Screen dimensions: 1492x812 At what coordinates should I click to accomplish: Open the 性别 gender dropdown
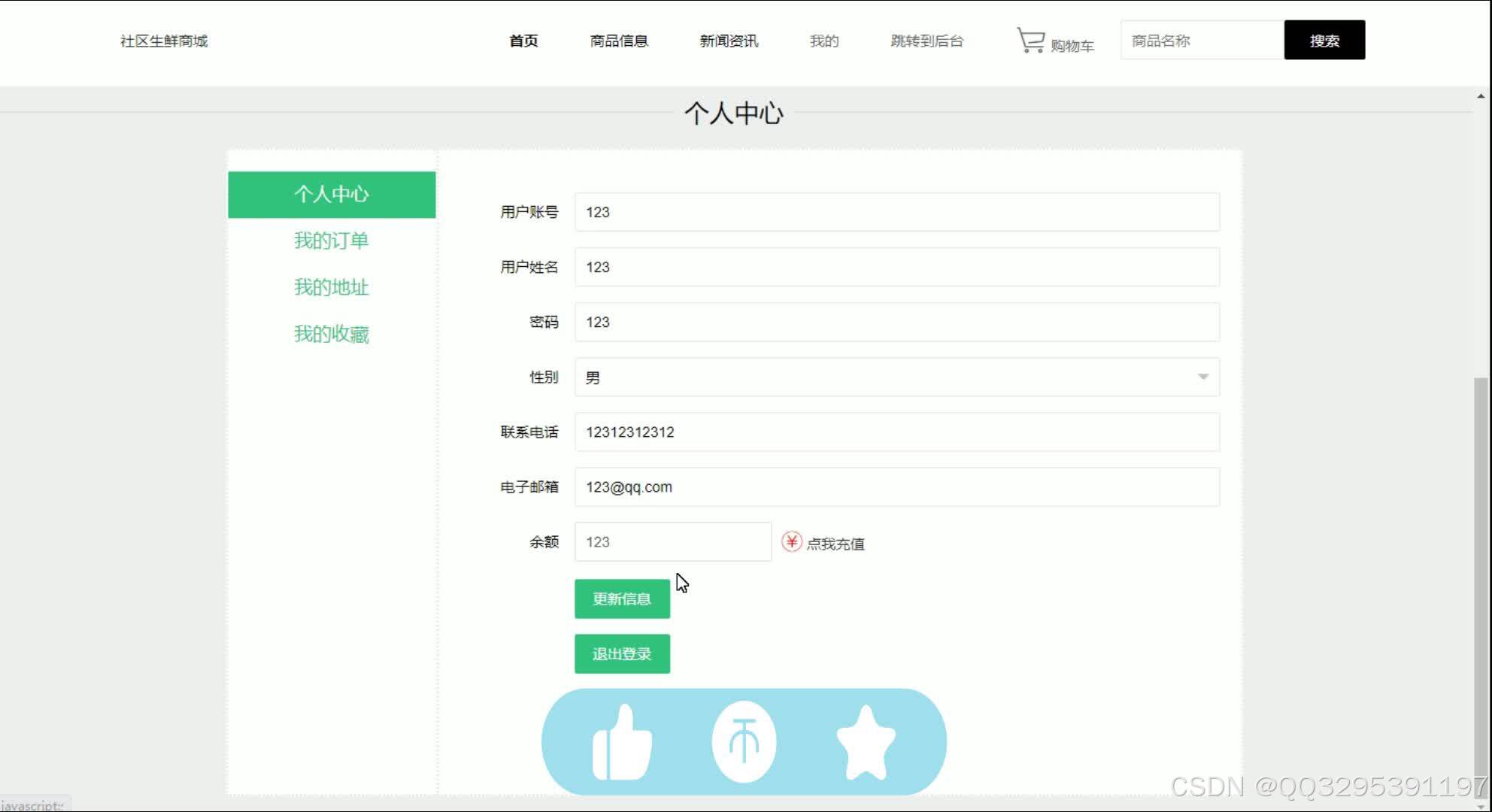point(896,377)
